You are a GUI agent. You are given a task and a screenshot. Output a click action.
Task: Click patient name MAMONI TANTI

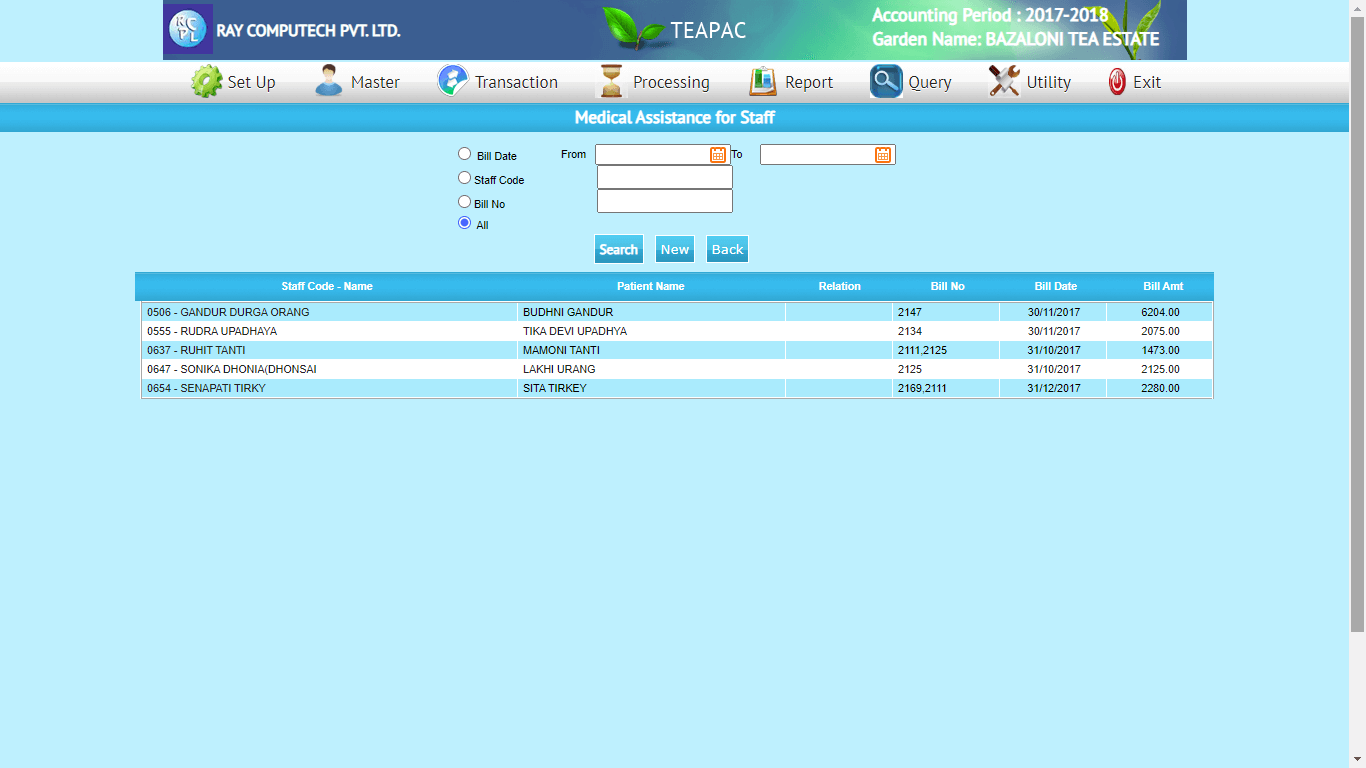[x=560, y=350]
